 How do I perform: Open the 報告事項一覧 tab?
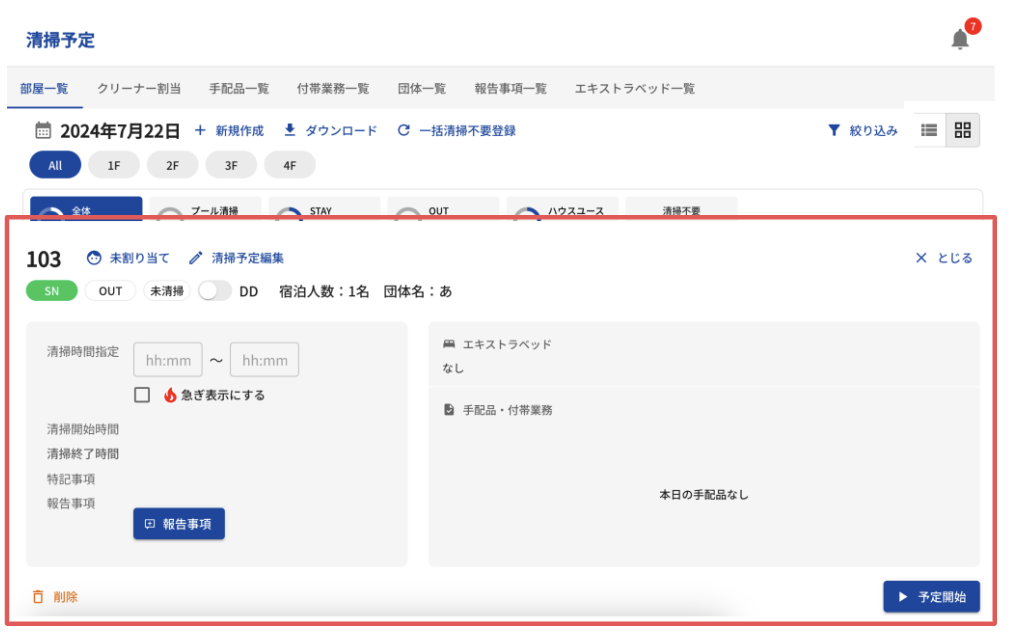(x=511, y=88)
